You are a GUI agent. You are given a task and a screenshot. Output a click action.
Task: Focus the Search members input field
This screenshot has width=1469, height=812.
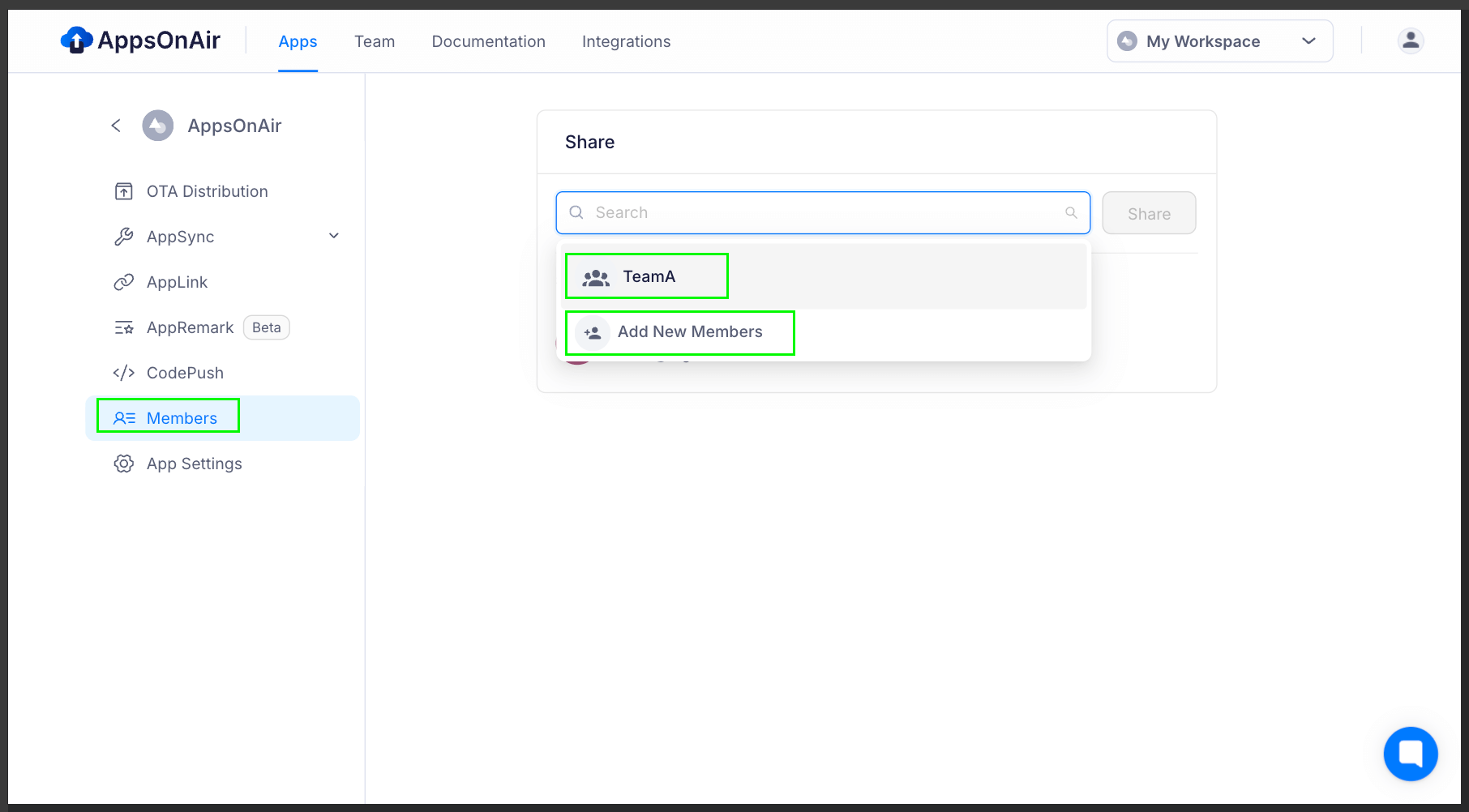pos(819,213)
